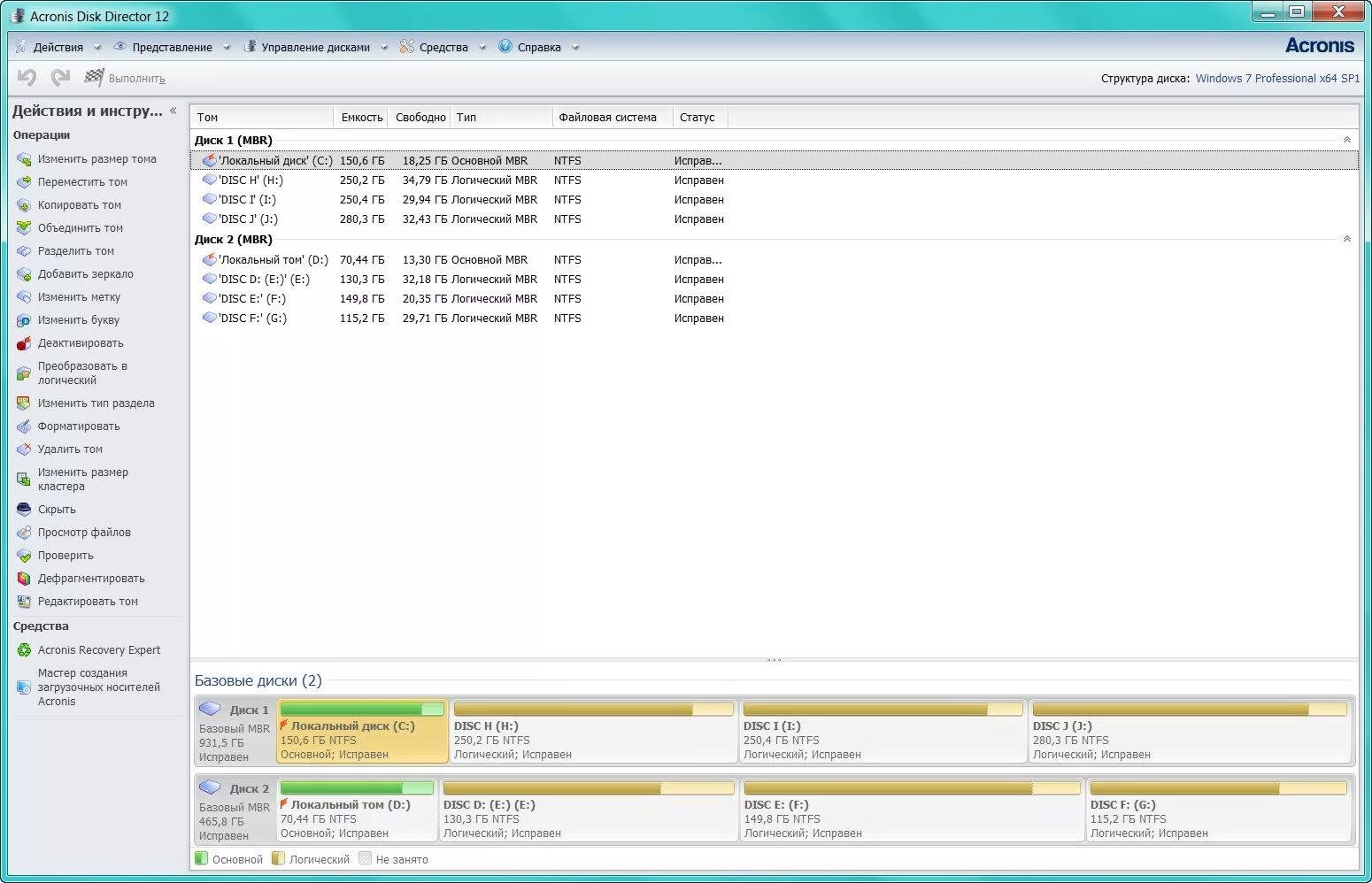
Task: Click the Undo arrow icon in toolbar
Action: pyautogui.click(x=27, y=78)
